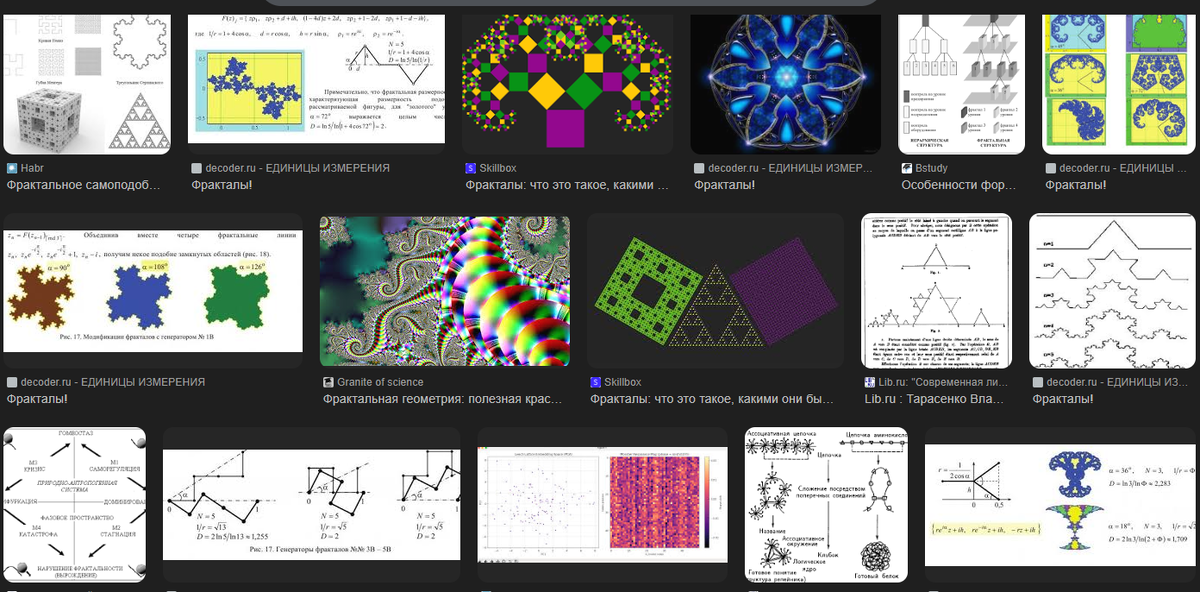Click the 'Bstudy' source name
This screenshot has height=592, width=1200.
[933, 168]
